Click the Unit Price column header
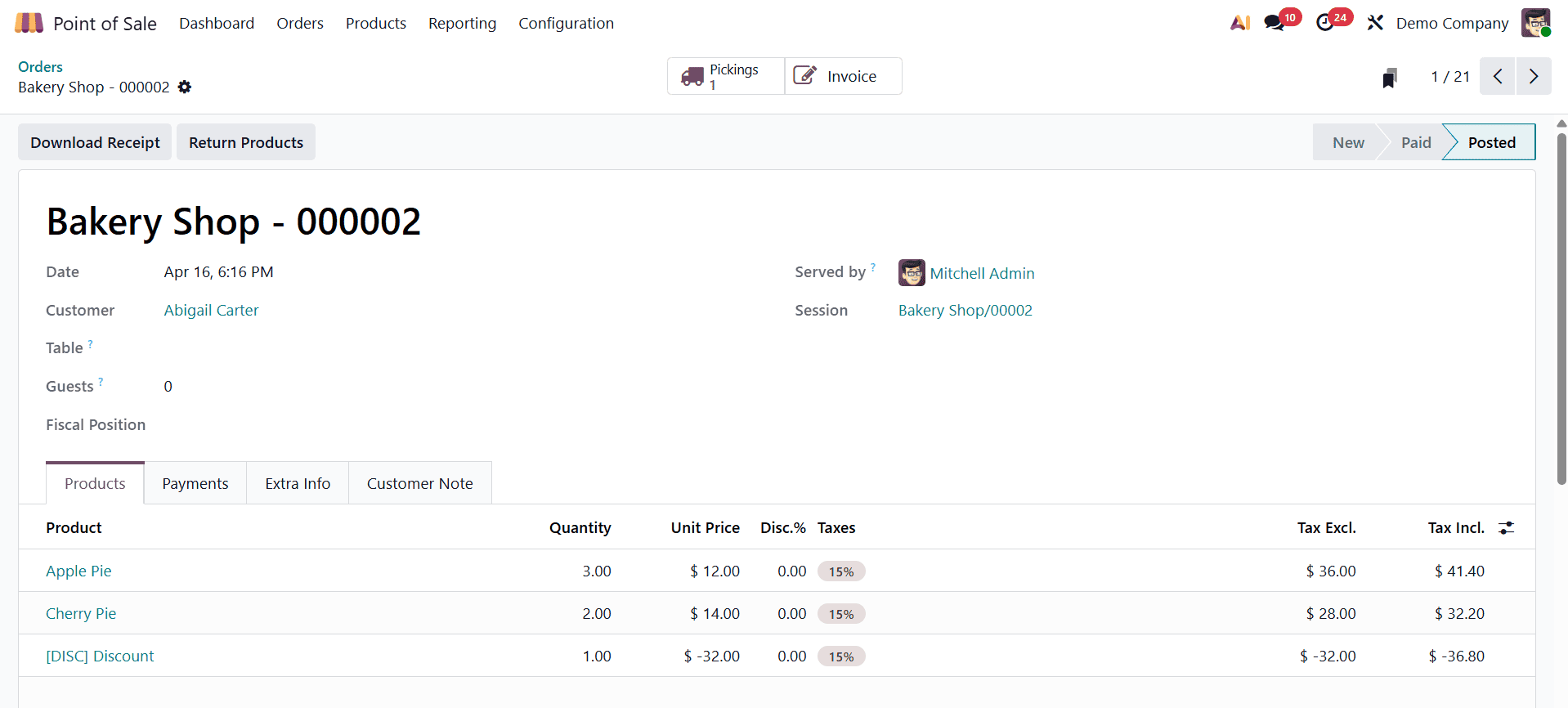The height and width of the screenshot is (708, 1568). (705, 527)
